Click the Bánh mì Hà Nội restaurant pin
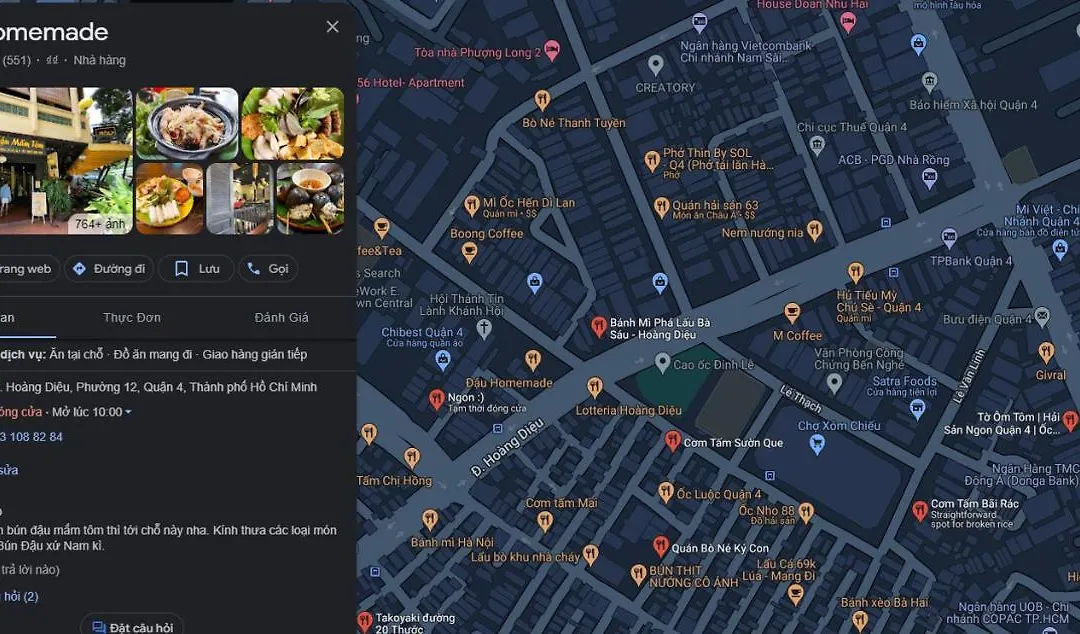The image size is (1080, 634). click(430, 520)
